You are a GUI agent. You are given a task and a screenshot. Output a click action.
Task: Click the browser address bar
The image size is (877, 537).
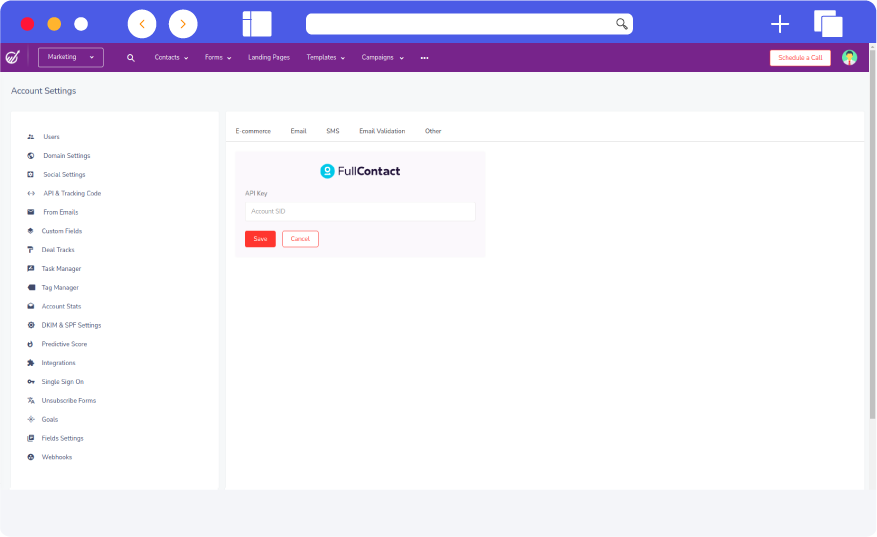[469, 23]
